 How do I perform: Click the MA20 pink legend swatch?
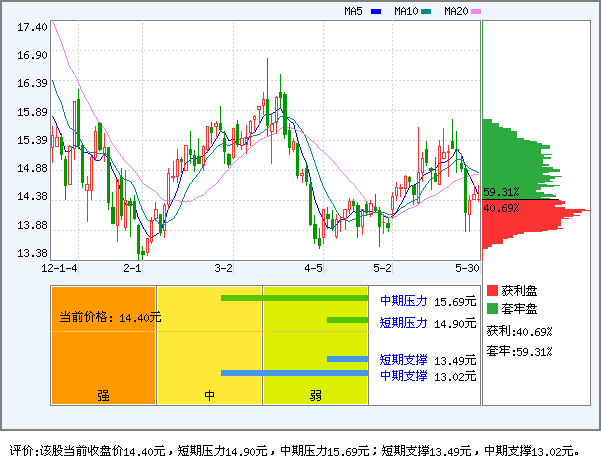tap(476, 11)
